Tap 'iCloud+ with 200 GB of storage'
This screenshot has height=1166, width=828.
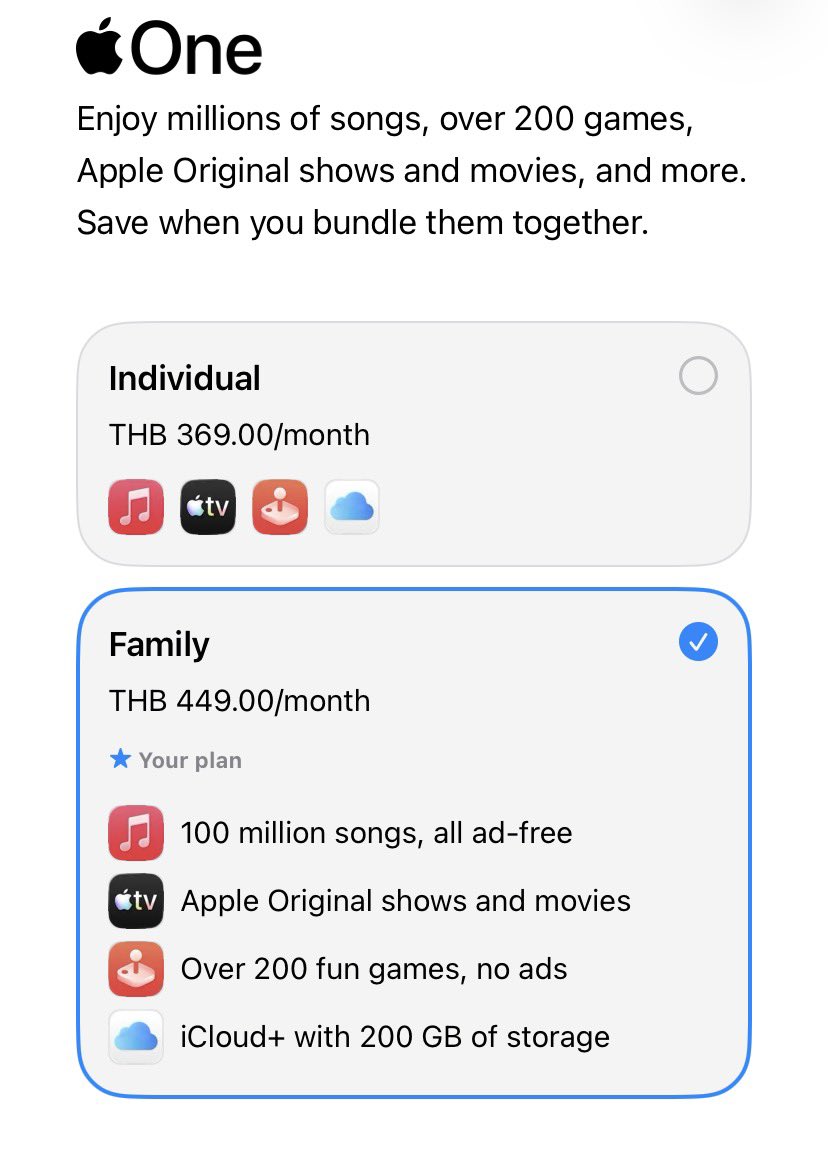(395, 1036)
